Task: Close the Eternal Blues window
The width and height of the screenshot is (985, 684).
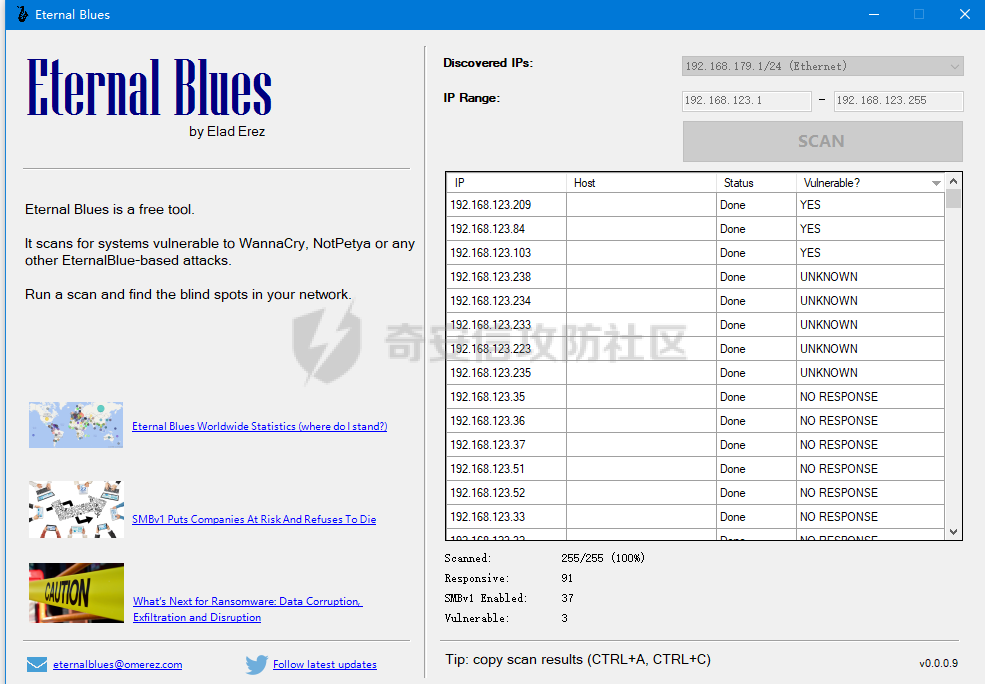Action: 965,14
